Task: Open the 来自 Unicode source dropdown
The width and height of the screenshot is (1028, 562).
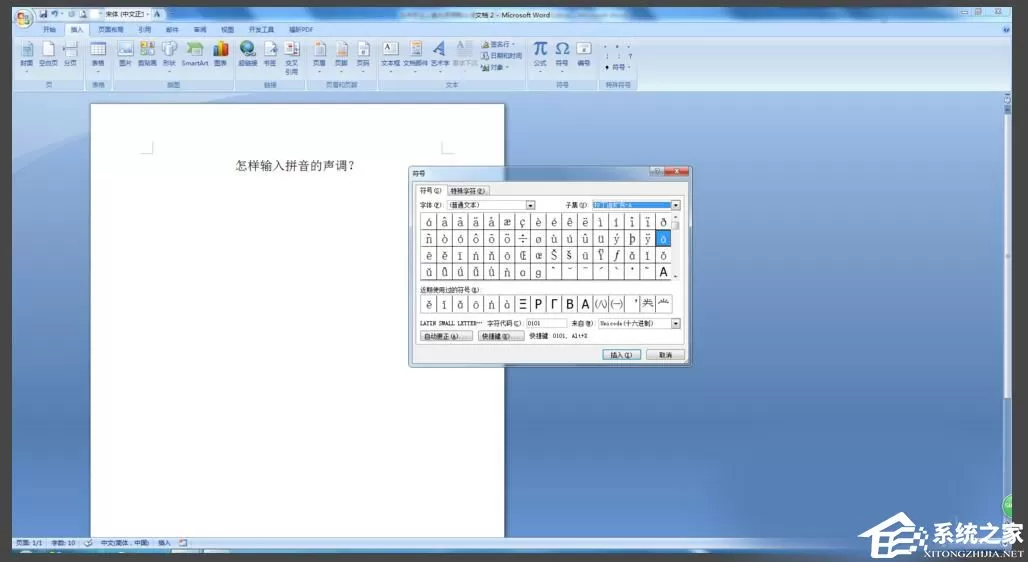Action: click(x=675, y=323)
